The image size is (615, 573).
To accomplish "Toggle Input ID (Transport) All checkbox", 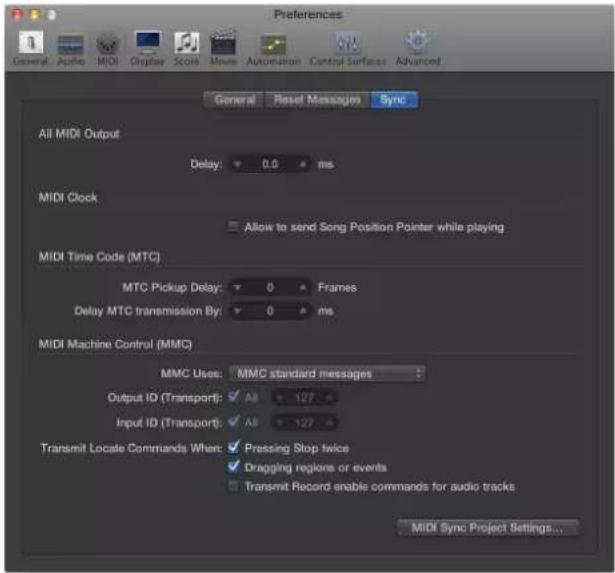I will [x=233, y=422].
